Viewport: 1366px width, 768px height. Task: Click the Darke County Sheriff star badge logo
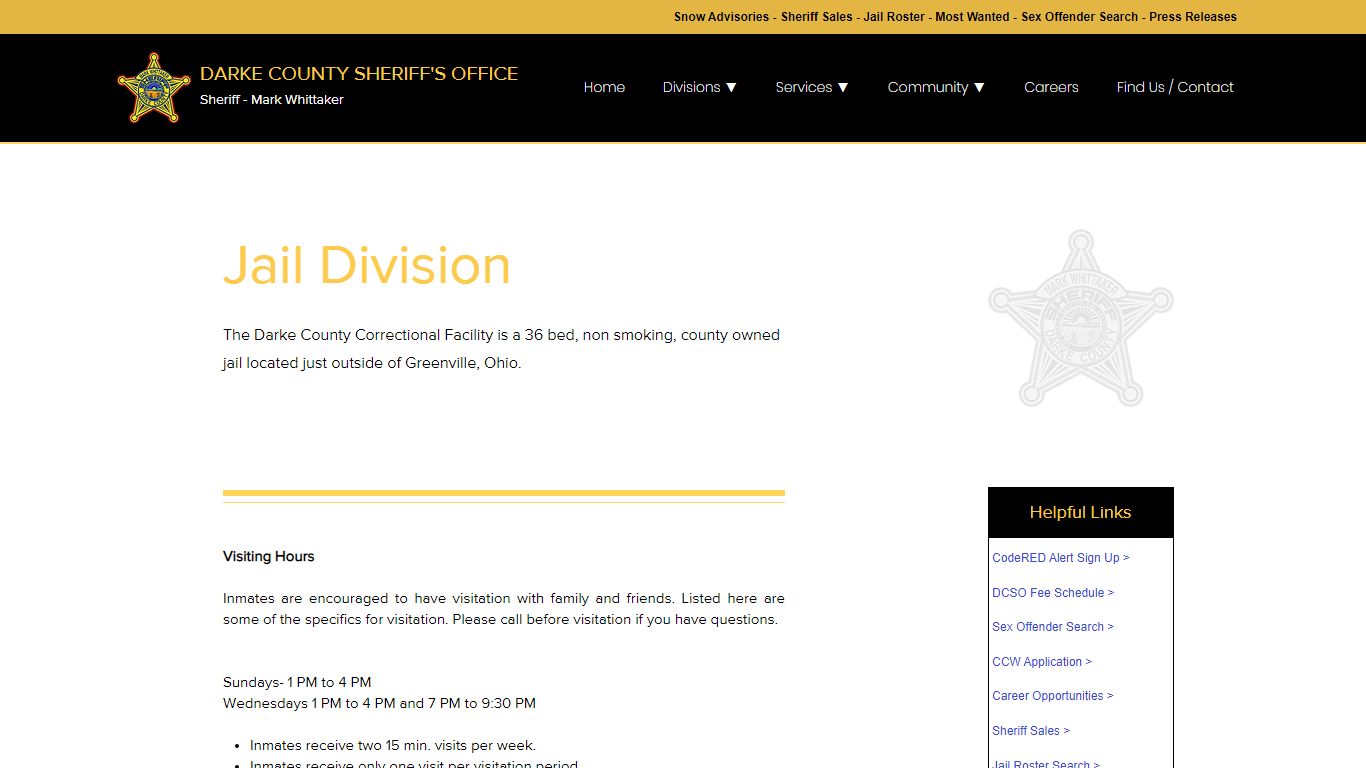(153, 88)
